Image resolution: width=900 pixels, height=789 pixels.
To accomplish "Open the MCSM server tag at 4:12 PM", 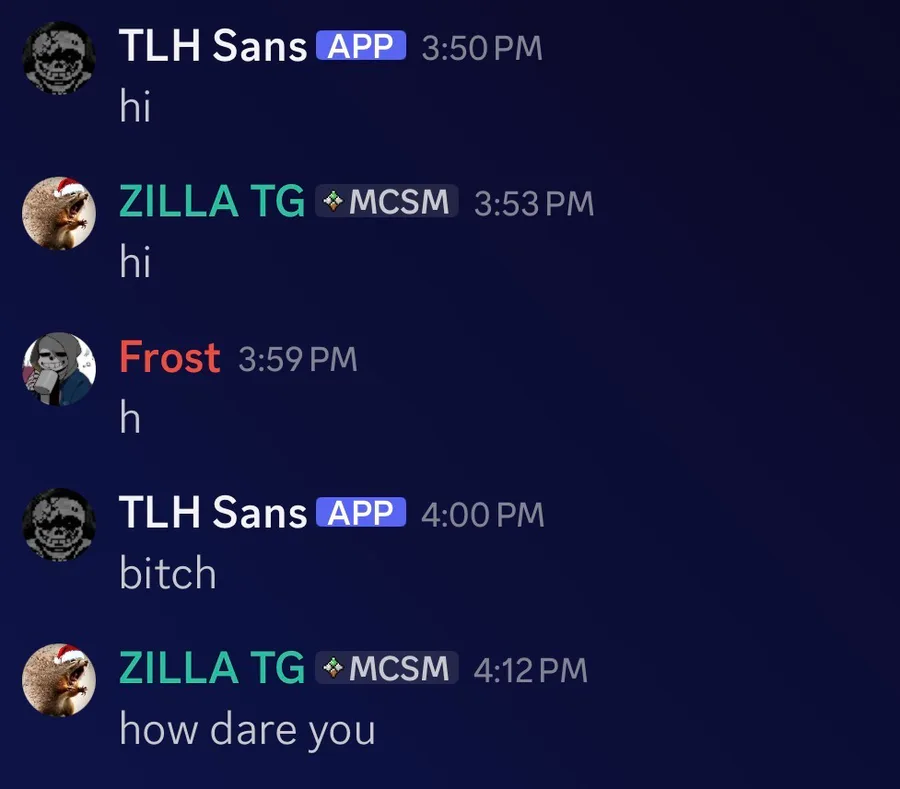I will pos(387,668).
